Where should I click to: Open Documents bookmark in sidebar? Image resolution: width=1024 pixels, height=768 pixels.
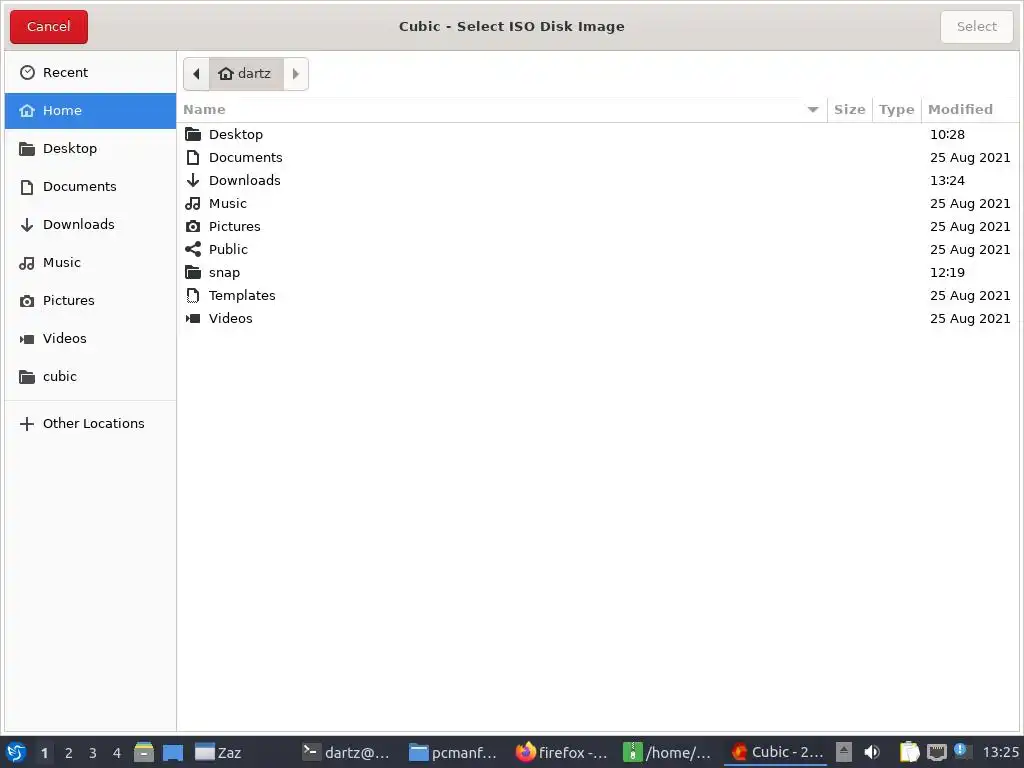[90, 186]
